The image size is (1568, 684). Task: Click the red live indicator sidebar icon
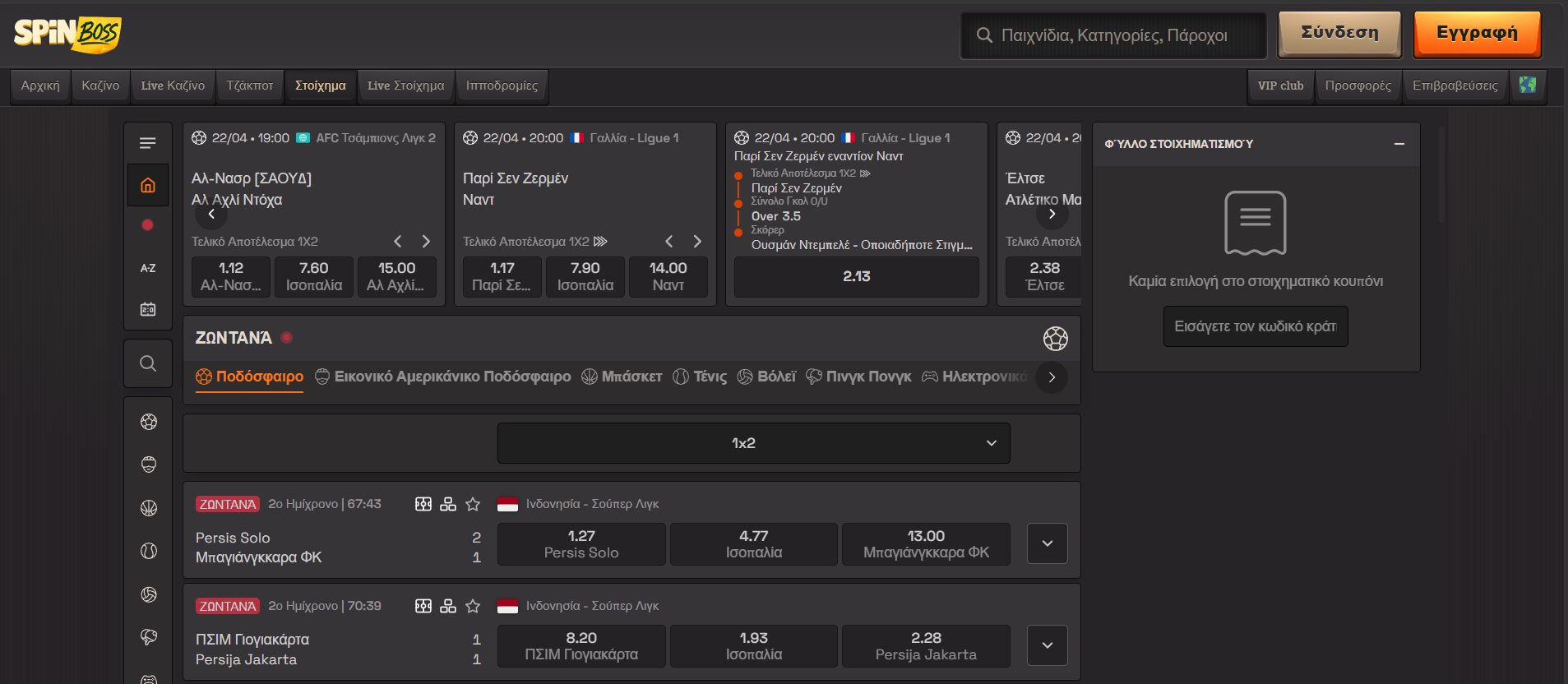[148, 225]
